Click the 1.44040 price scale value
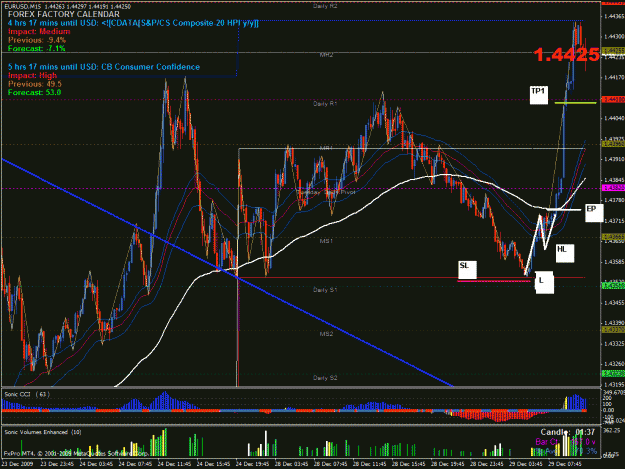This screenshot has width=625, height=469. [x=614, y=118]
